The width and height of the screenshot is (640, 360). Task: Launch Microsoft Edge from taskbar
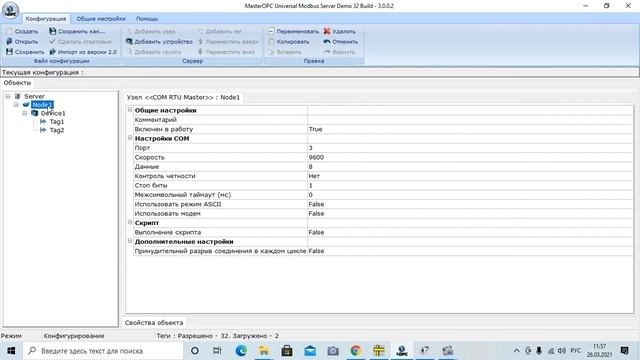241,351
